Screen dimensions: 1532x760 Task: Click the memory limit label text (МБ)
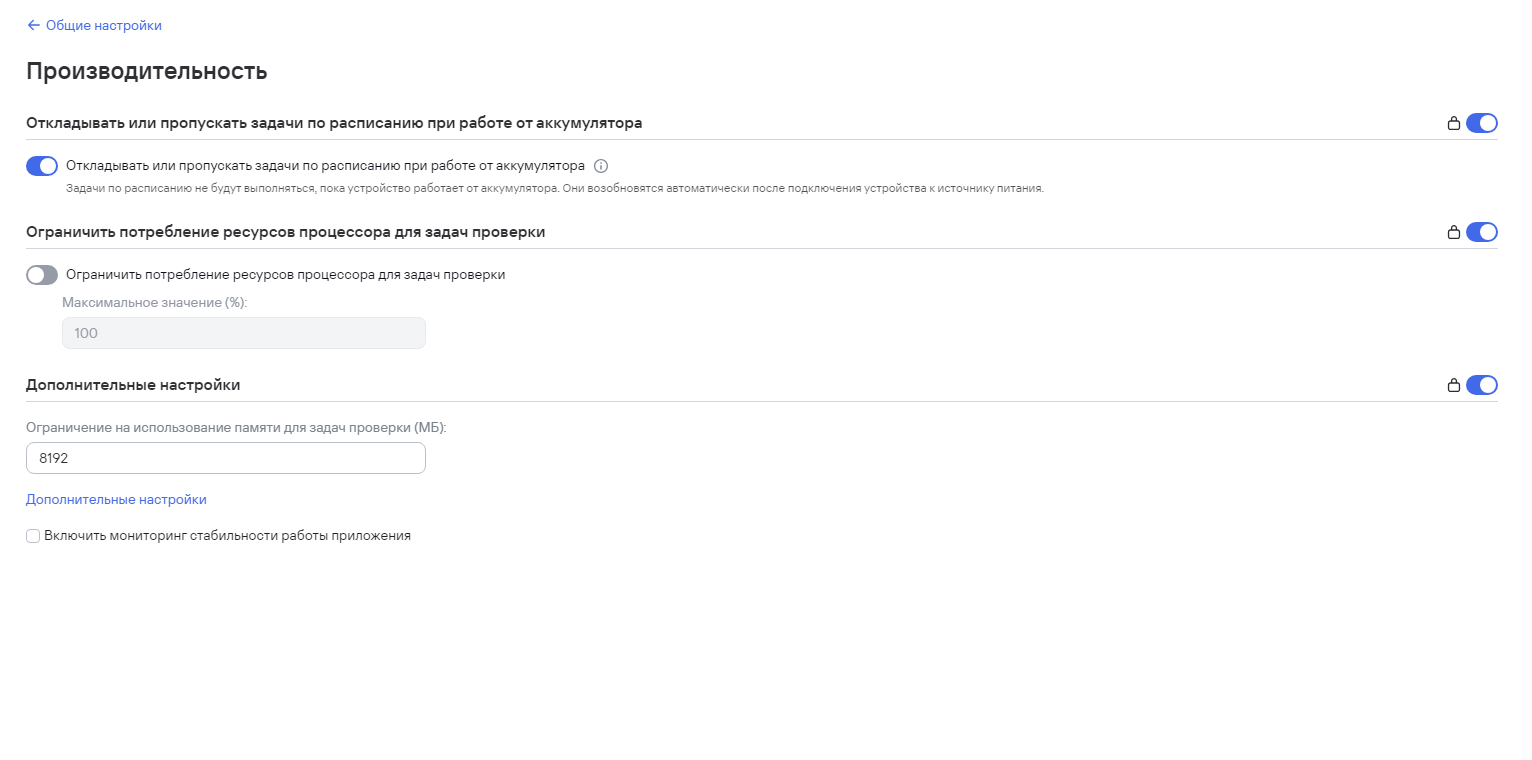236,427
